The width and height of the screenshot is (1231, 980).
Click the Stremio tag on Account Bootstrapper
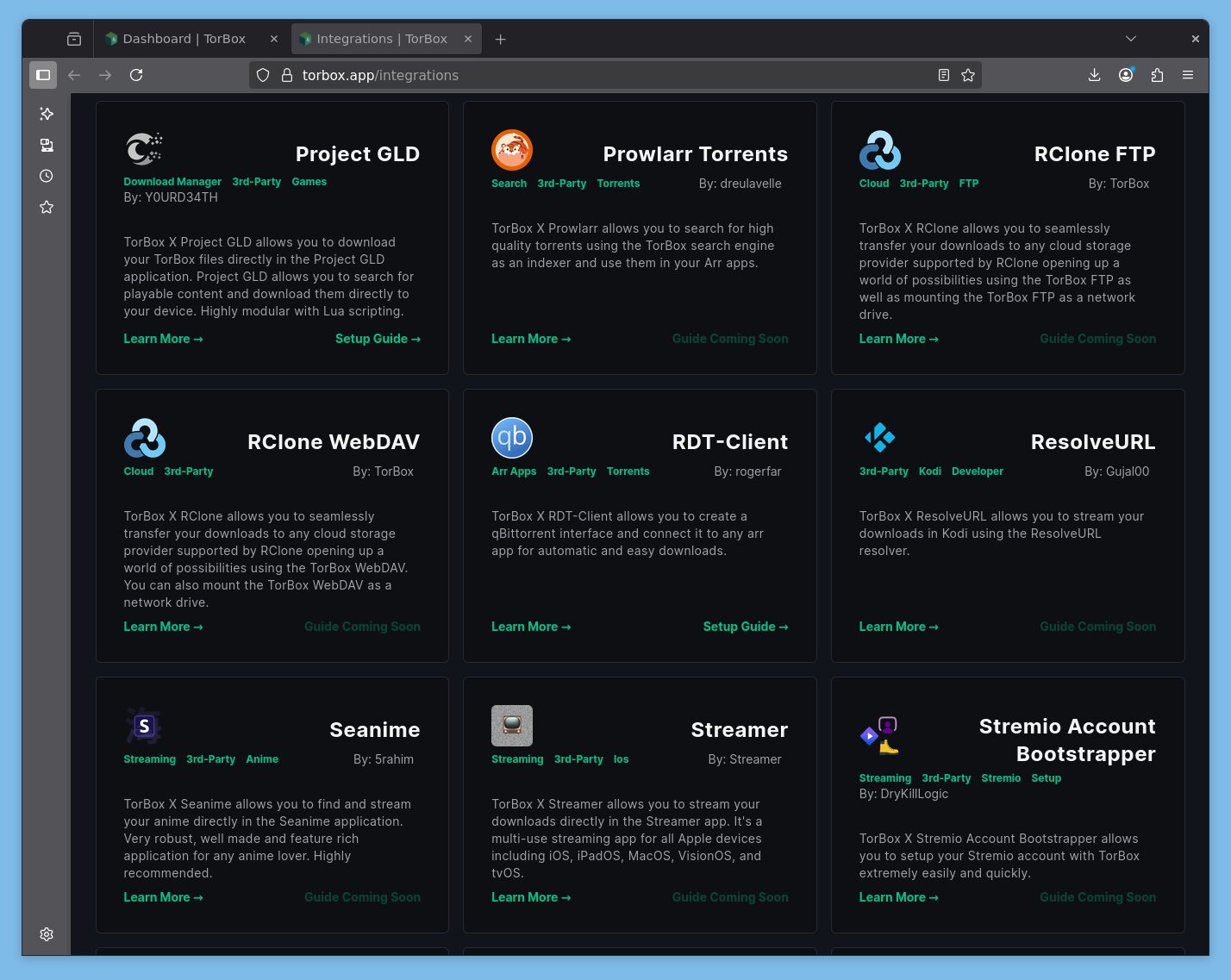(1001, 778)
